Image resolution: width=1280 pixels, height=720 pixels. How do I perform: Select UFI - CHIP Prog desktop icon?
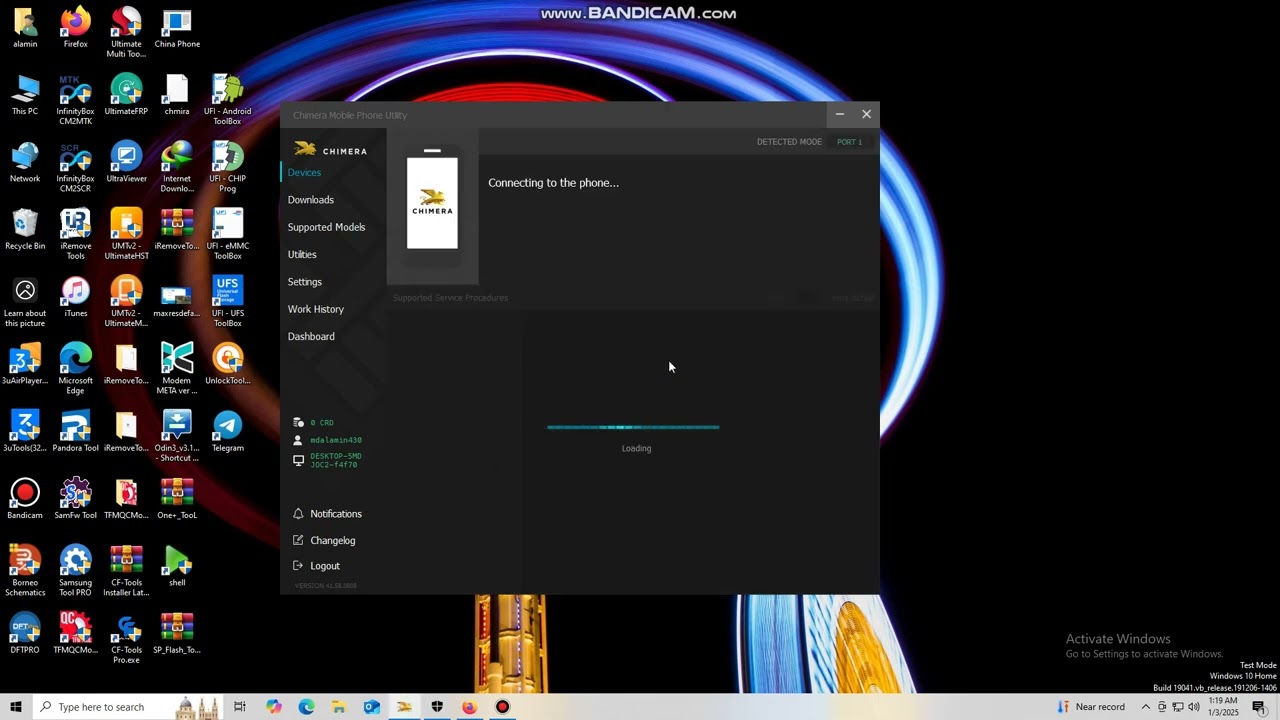pos(227,167)
